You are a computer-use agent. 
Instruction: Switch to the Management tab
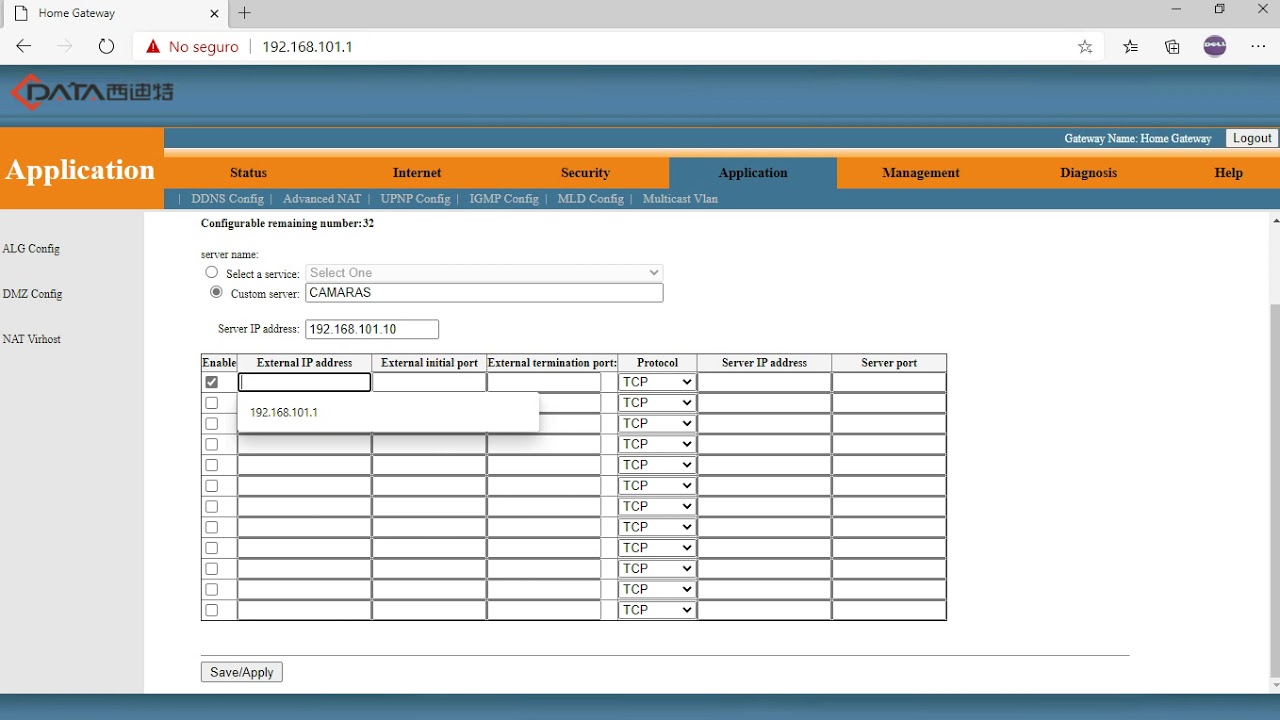point(921,173)
